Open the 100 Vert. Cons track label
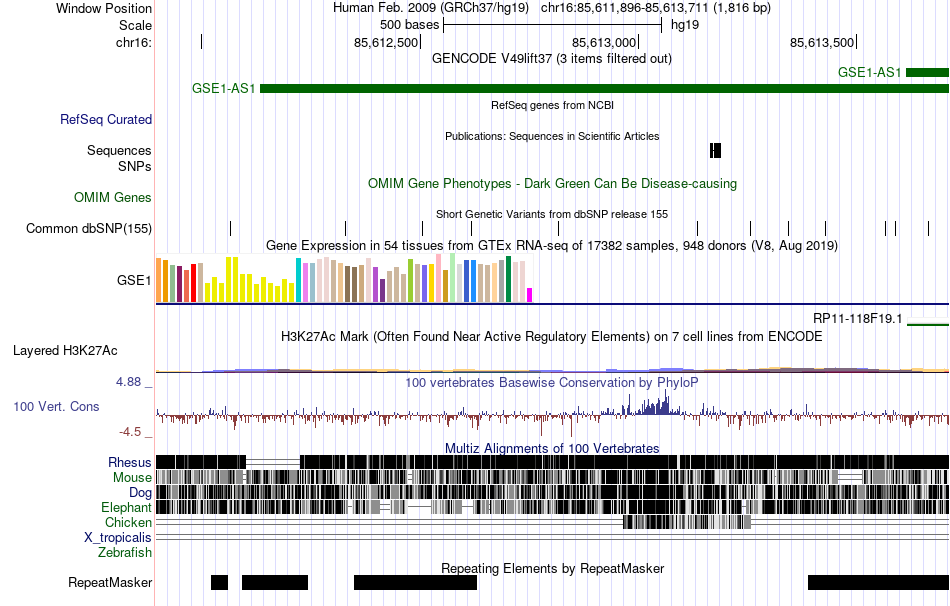This screenshot has width=950, height=606. pyautogui.click(x=56, y=407)
